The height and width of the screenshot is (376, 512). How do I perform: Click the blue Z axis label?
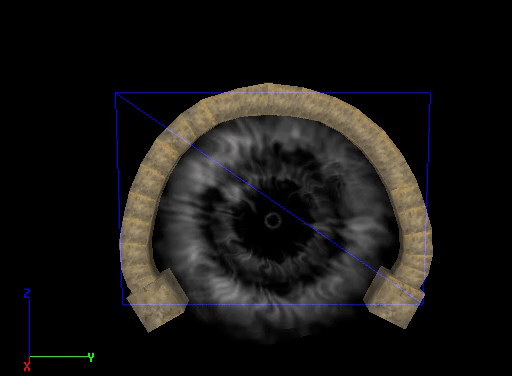[27, 293]
